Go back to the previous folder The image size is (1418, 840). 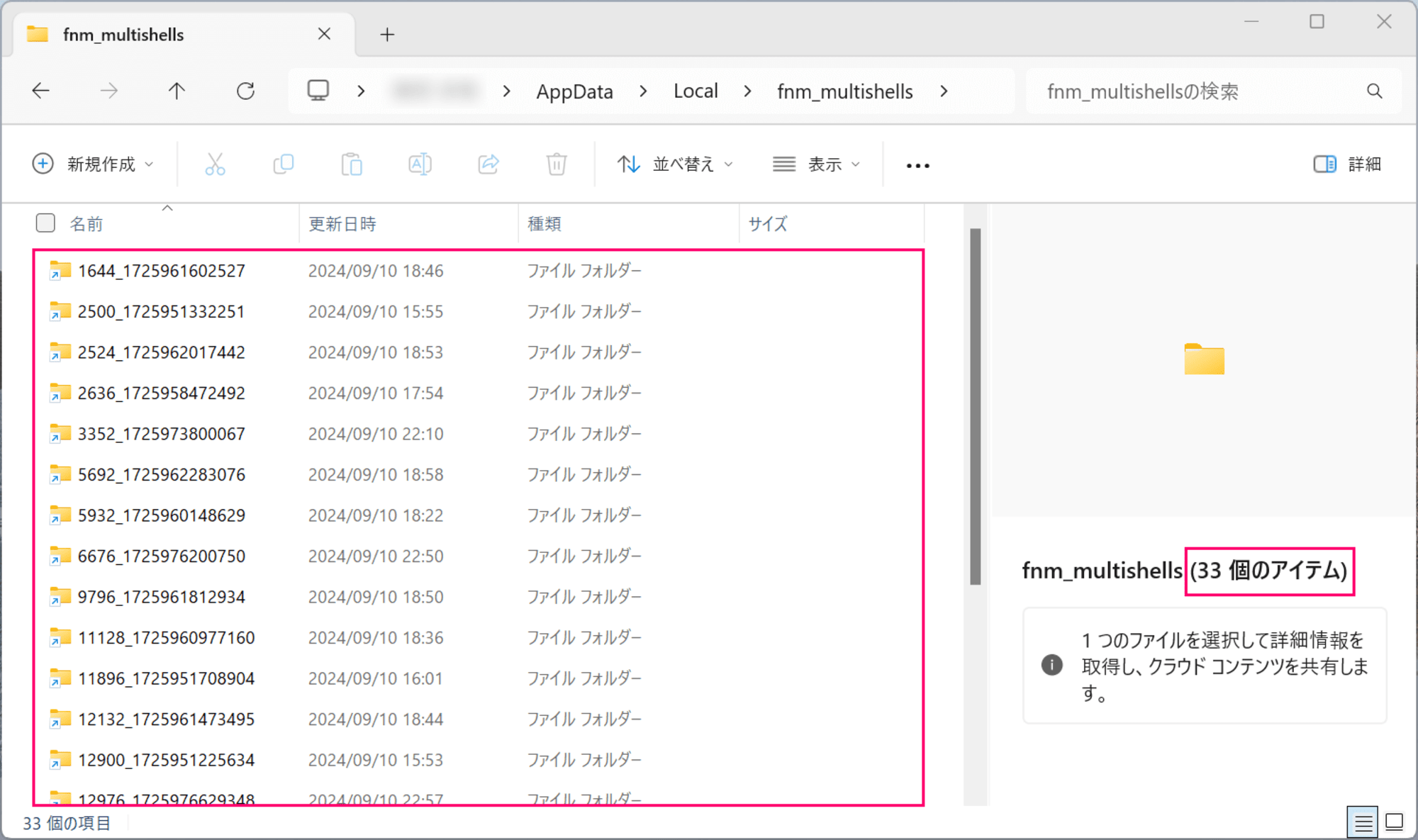(x=41, y=91)
